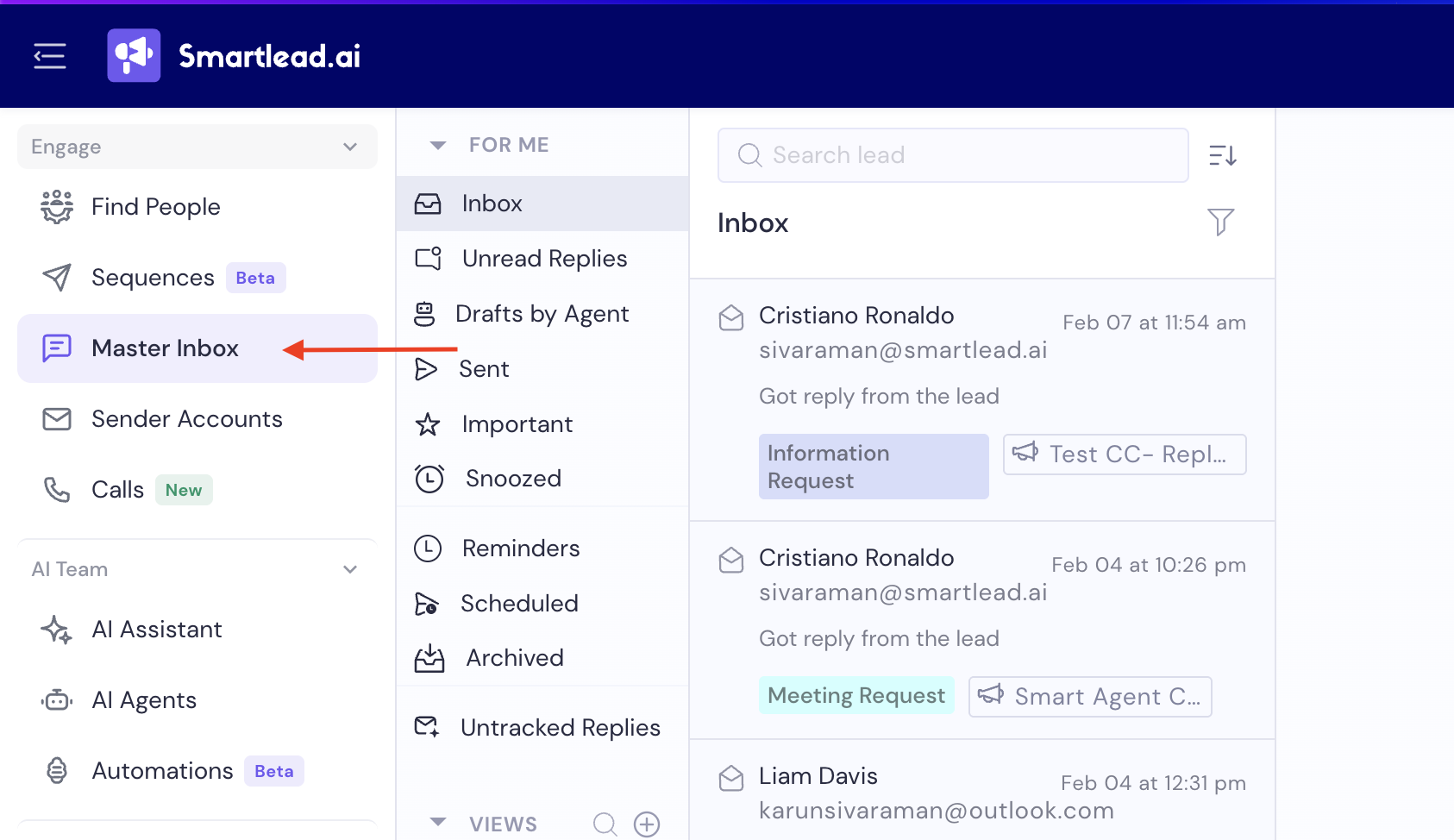Image resolution: width=1454 pixels, height=840 pixels.
Task: Click the Automations icon
Action: [57, 771]
